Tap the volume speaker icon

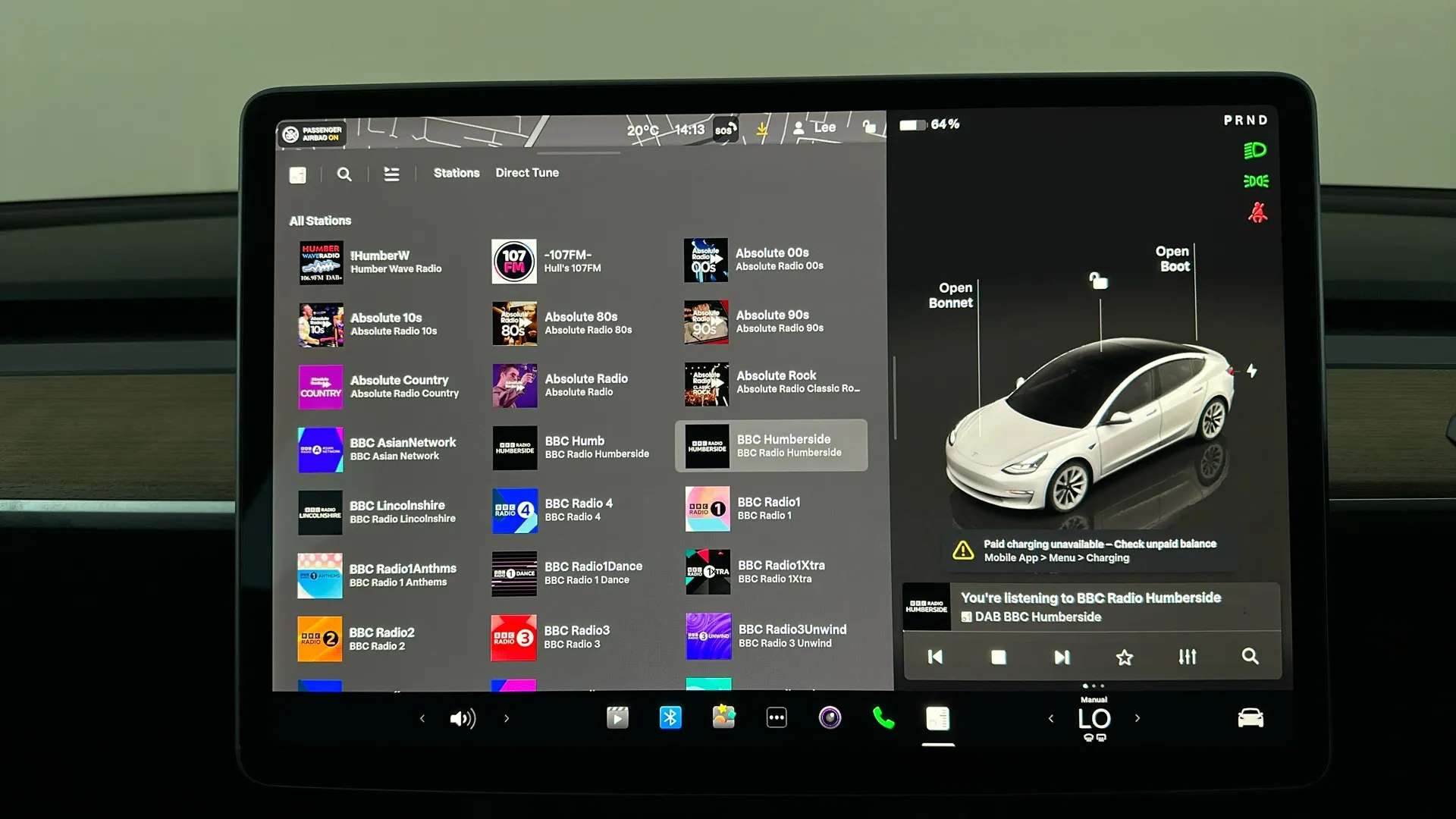pyautogui.click(x=463, y=718)
